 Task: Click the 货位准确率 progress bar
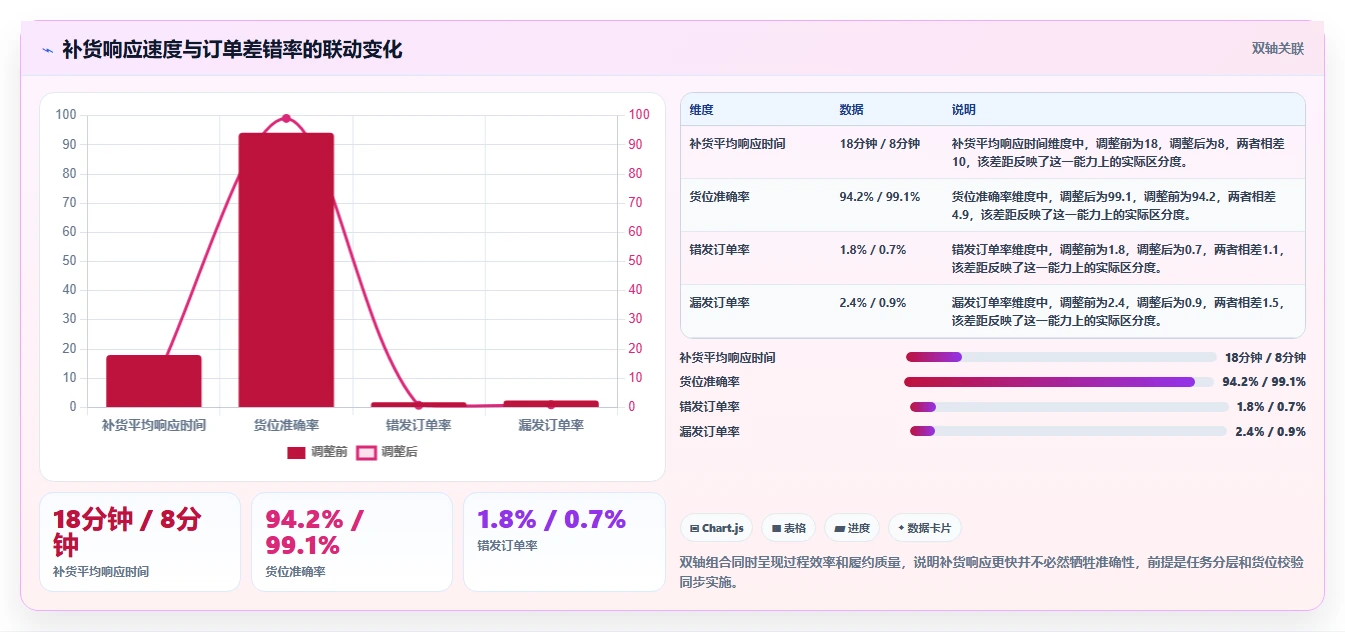(x=1059, y=382)
